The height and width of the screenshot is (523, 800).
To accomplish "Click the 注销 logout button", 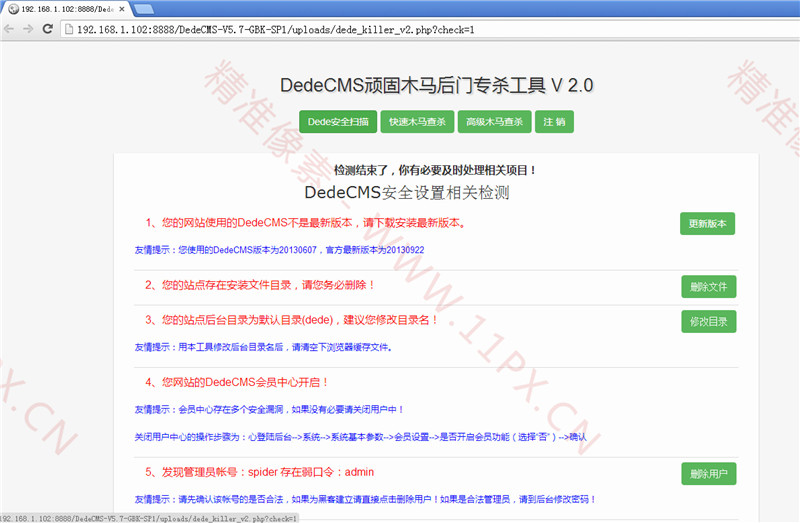I will click(554, 122).
